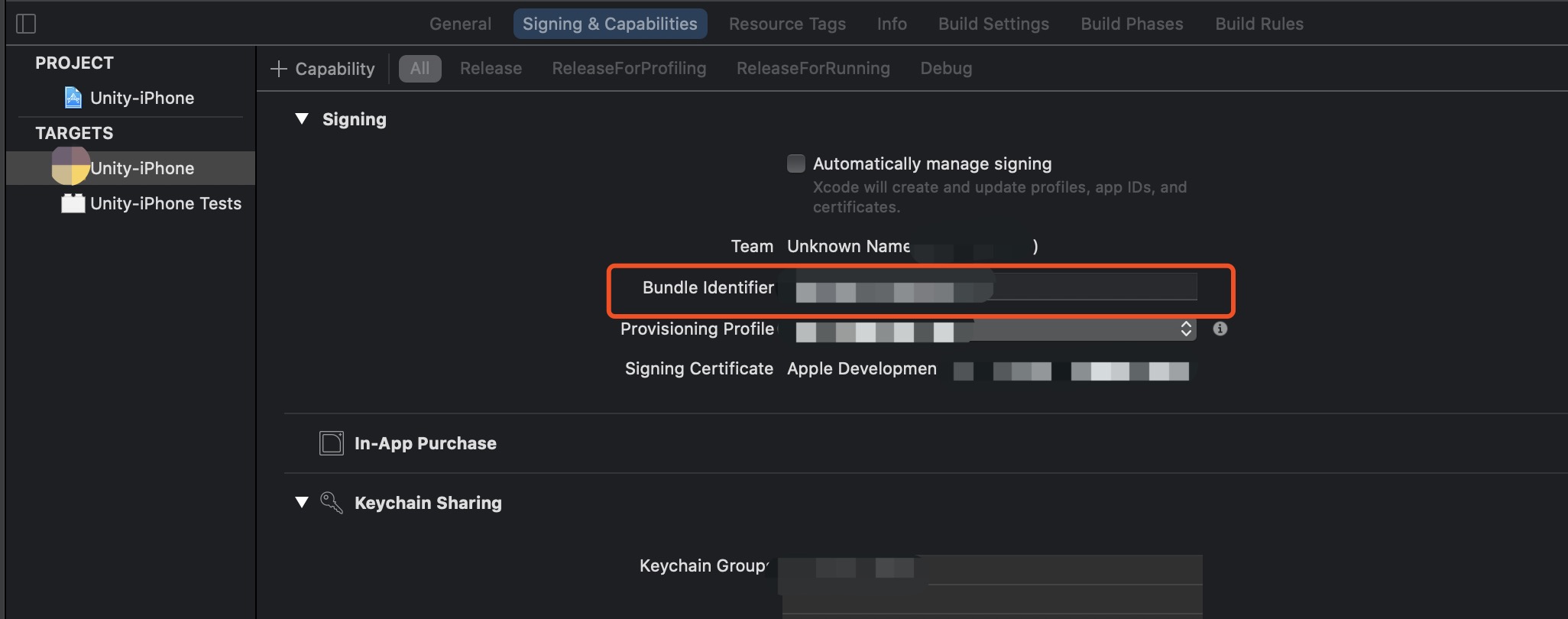Open the Team selection popup
This screenshot has height=619, width=1568.
pyautogui.click(x=912, y=246)
